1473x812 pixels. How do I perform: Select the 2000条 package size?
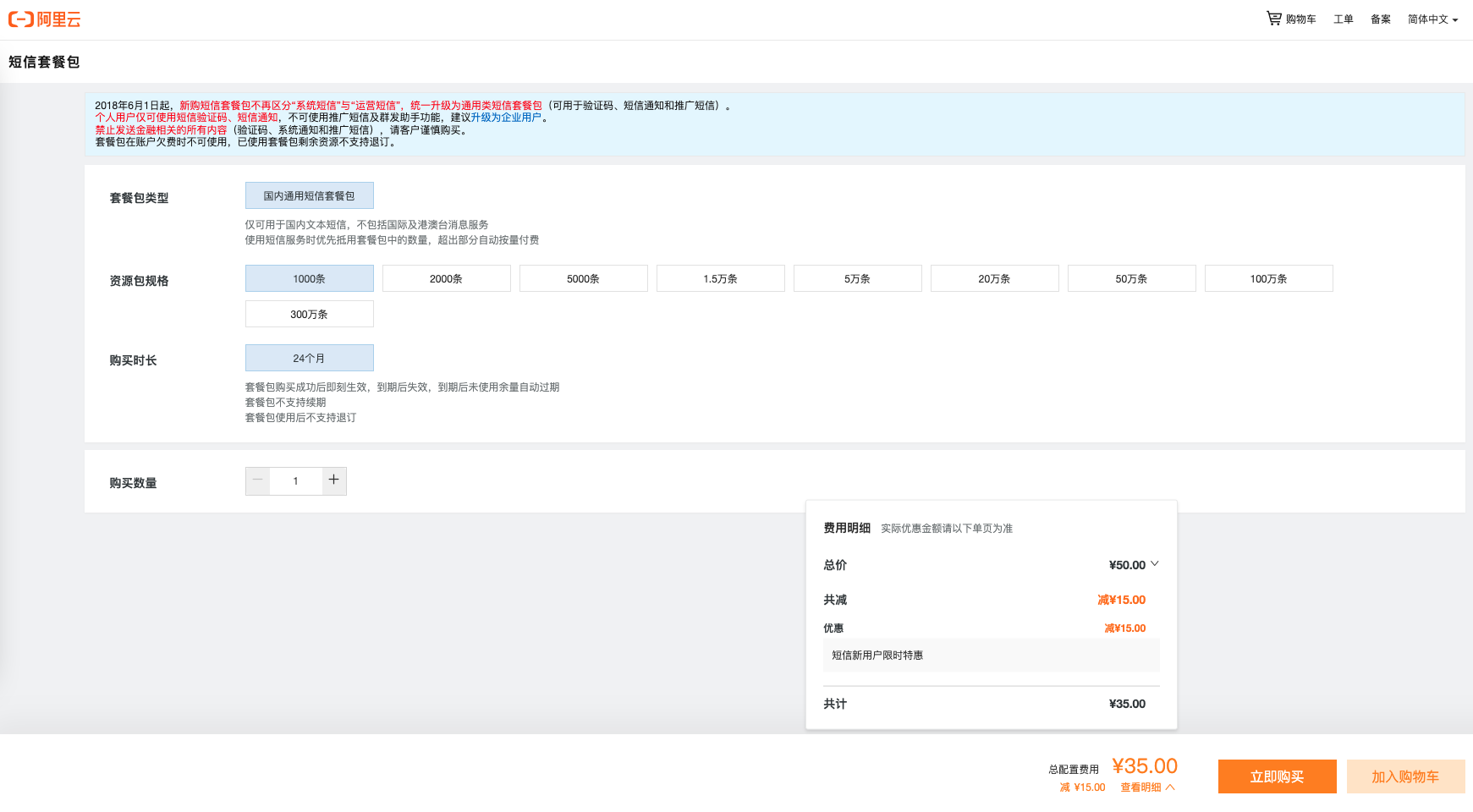(x=447, y=278)
